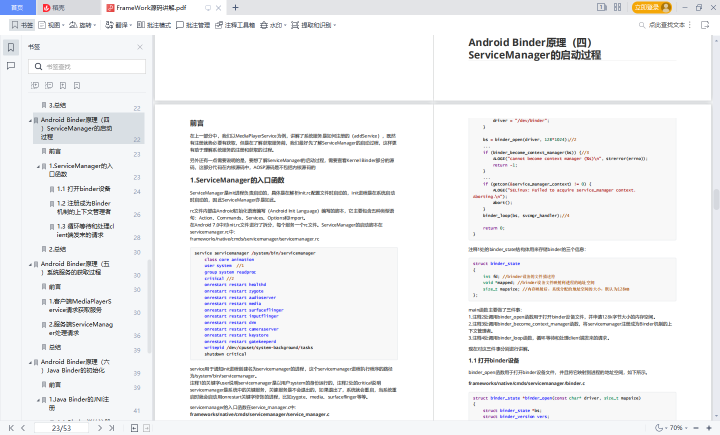Open bookmark 1.ServiceManager的入口函数
Image resolution: width=720 pixels, height=435 pixels.
point(81,169)
